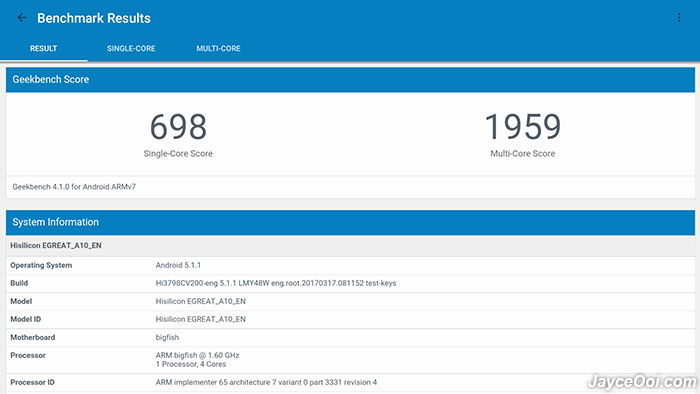The image size is (700, 394).
Task: Open the three-dot overflow menu
Action: point(679,18)
